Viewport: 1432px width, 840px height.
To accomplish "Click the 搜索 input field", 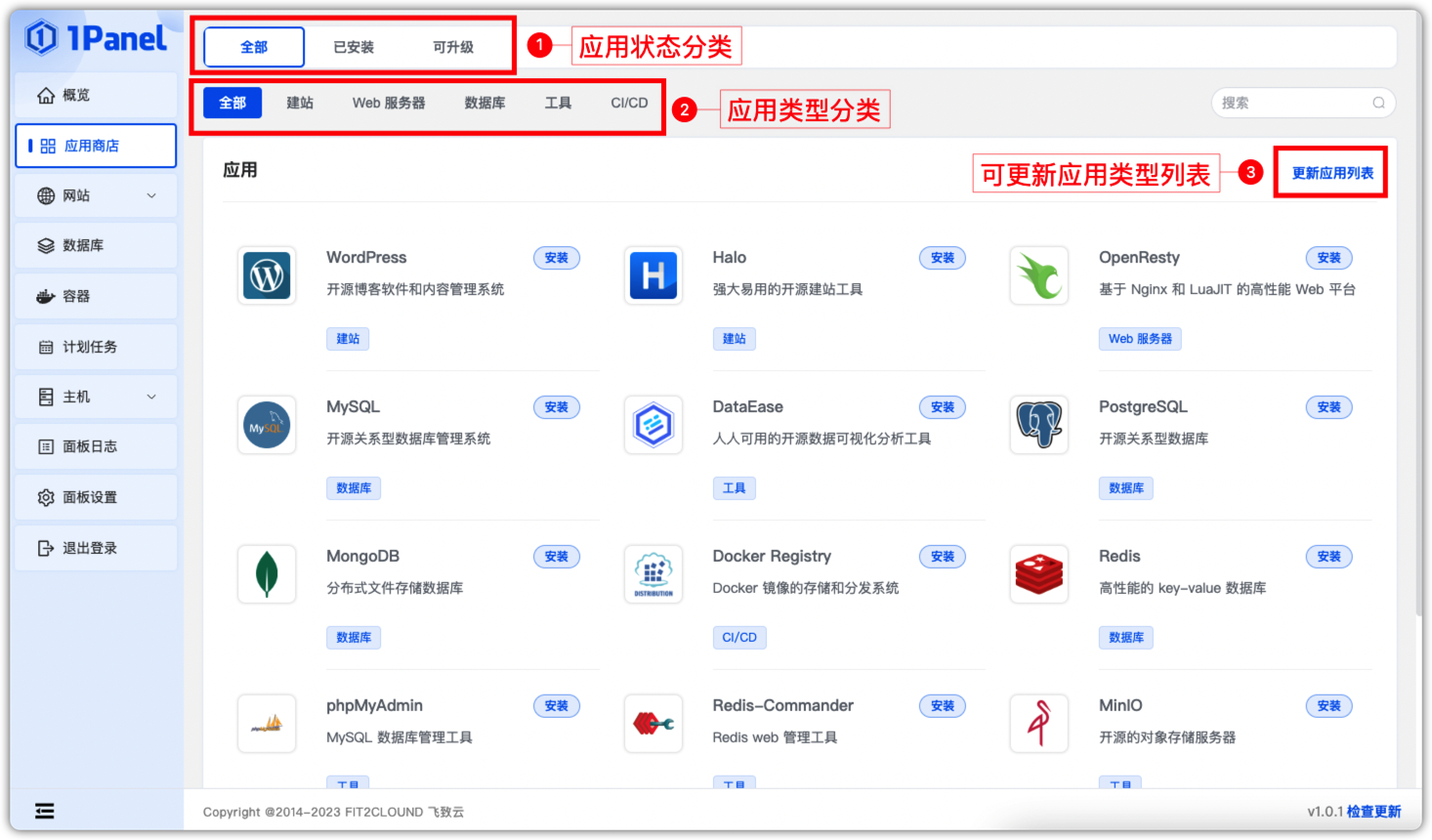I will coord(1303,103).
